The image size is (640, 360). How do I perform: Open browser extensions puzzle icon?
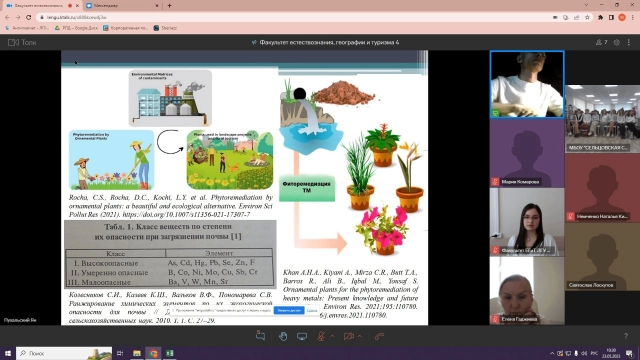pos(600,18)
